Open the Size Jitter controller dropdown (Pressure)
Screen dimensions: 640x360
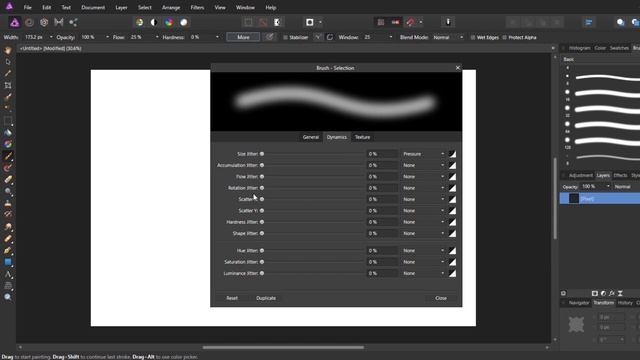[x=423, y=154]
